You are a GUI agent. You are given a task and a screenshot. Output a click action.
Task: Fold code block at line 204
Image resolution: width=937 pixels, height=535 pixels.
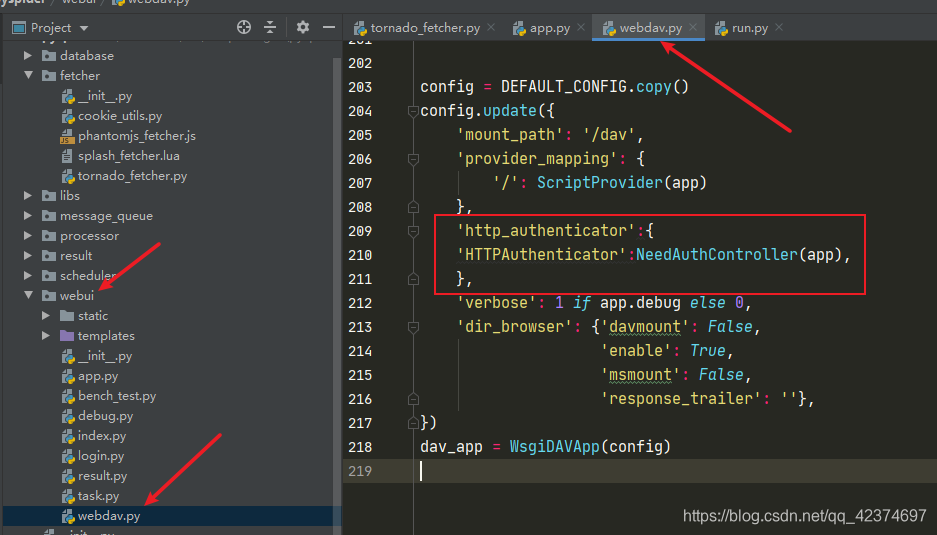413,111
